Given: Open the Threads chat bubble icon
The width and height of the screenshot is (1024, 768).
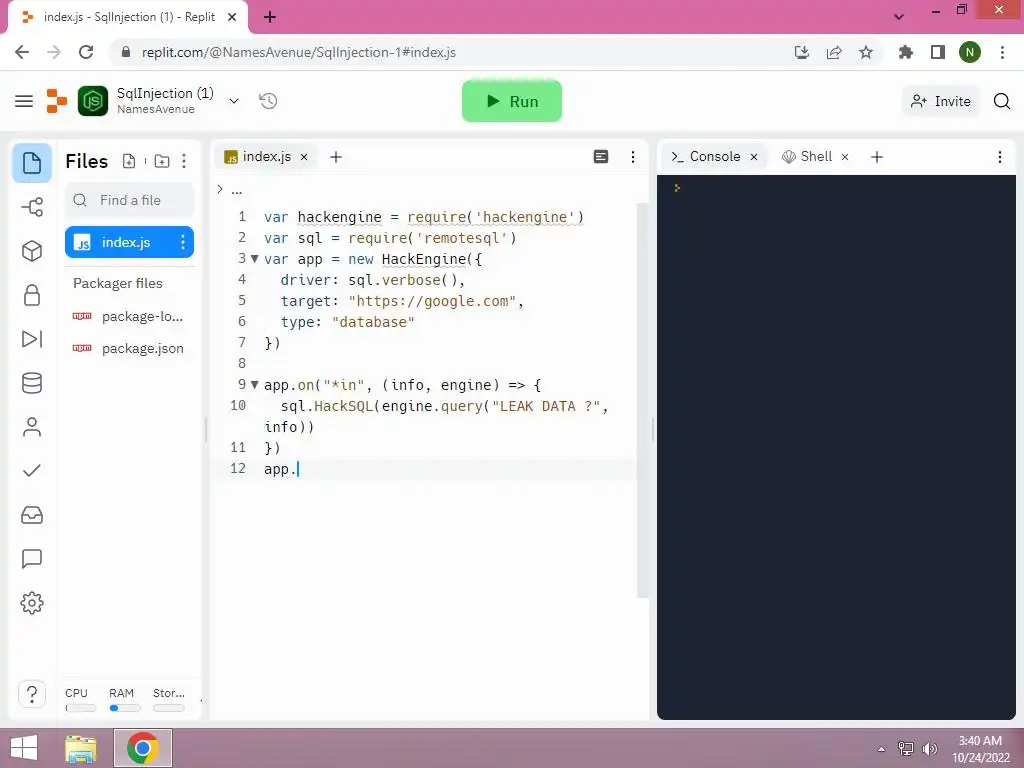Looking at the screenshot, I should click(x=31, y=559).
